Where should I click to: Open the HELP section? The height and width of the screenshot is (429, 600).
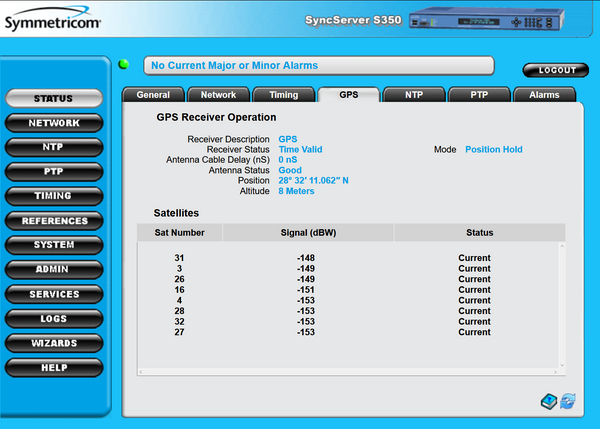(54, 368)
